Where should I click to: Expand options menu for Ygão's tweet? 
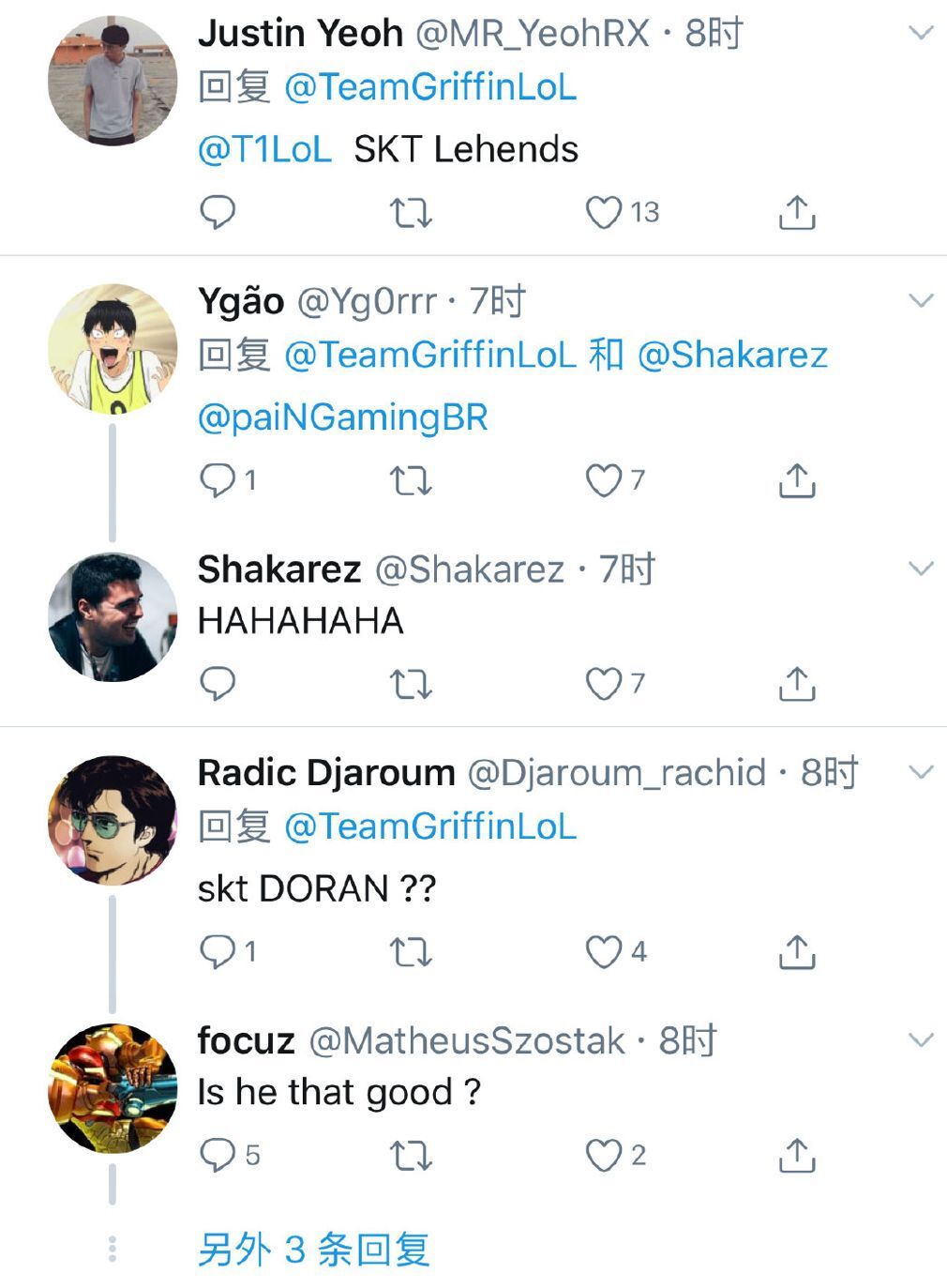(922, 300)
